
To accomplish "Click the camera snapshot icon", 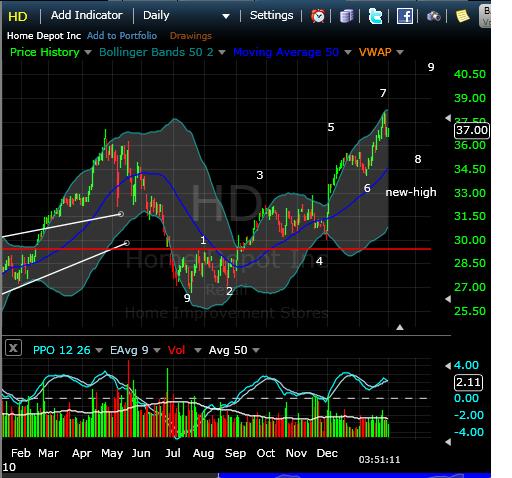I will click(433, 16).
